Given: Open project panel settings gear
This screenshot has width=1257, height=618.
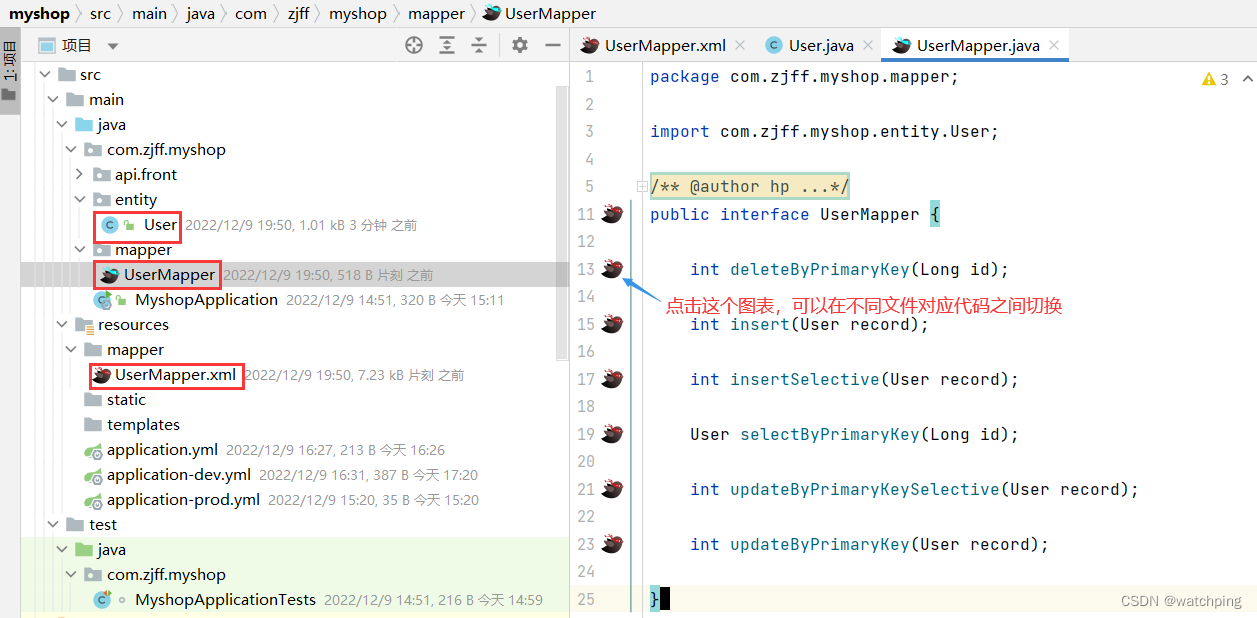Looking at the screenshot, I should click(x=519, y=45).
